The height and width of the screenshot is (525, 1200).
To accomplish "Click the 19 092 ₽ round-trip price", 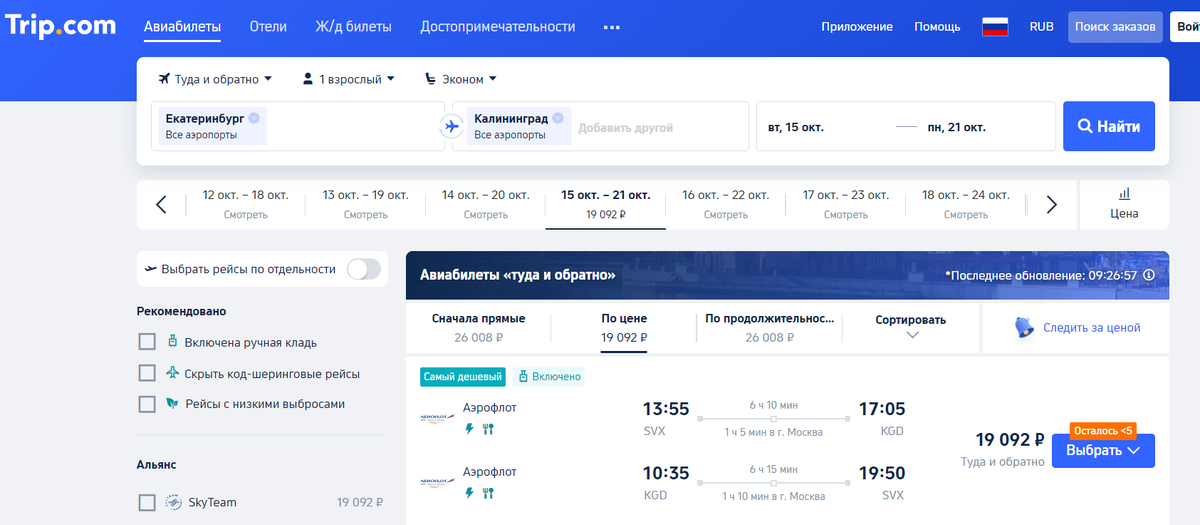I will click(x=1010, y=440).
